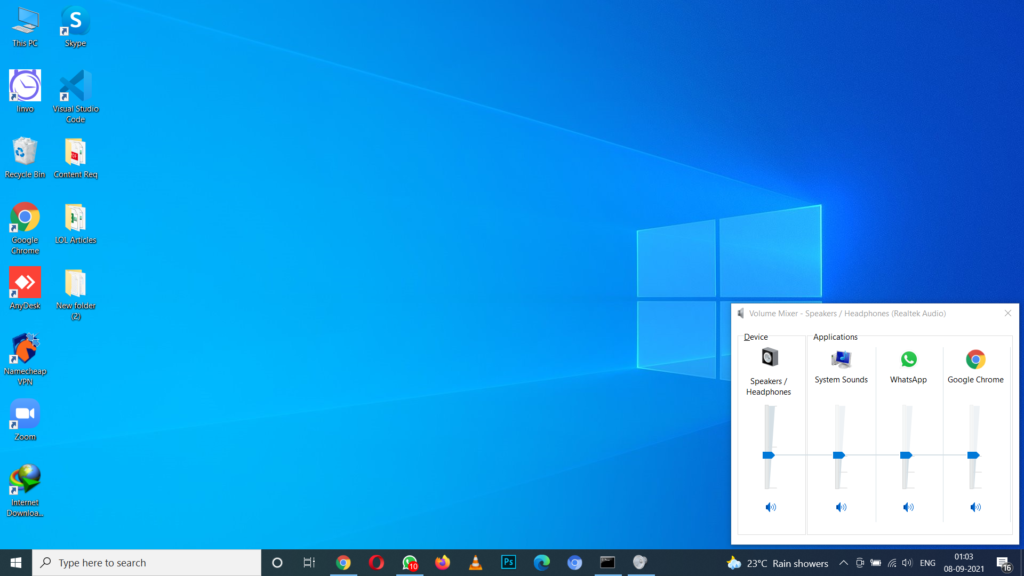Open the notification Action Center
Viewport: 1024px width, 576px height.
1004,563
